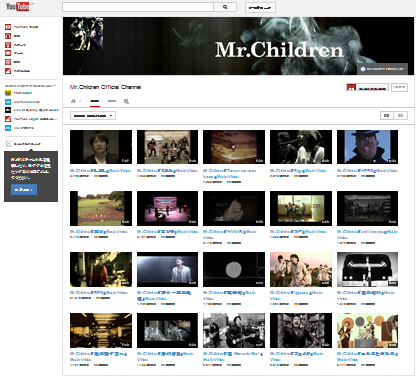Click the link overlay on channel banner
Screen dimensions: 416x379
pos(383,69)
